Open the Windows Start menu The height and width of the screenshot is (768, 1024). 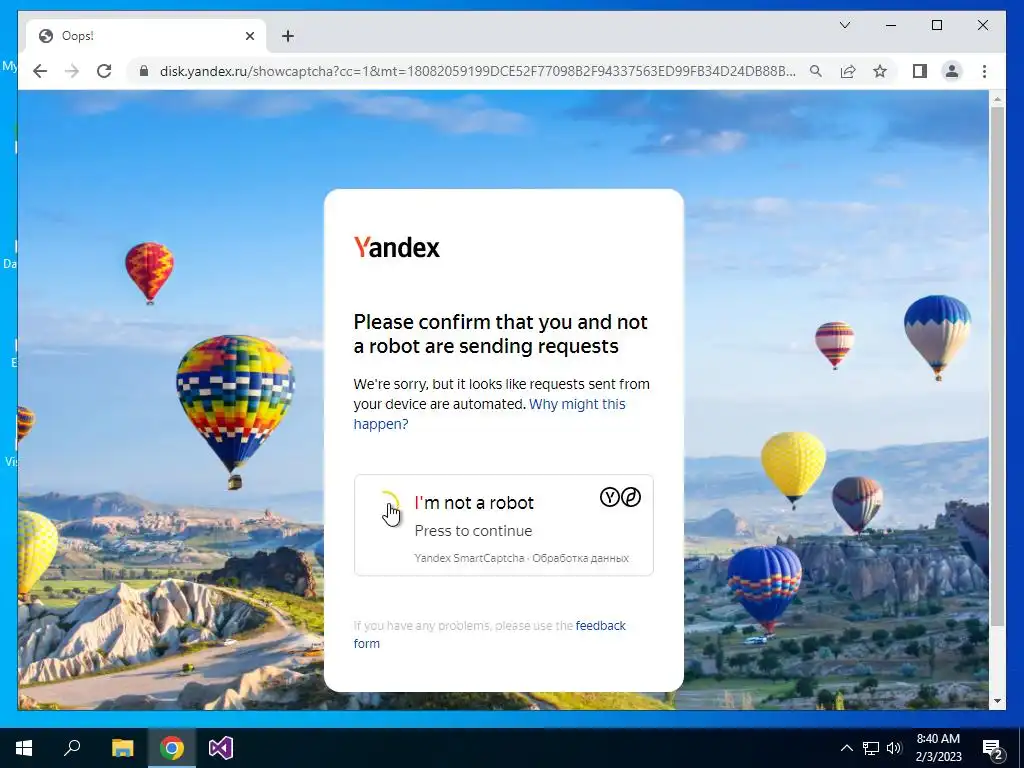pos(24,748)
